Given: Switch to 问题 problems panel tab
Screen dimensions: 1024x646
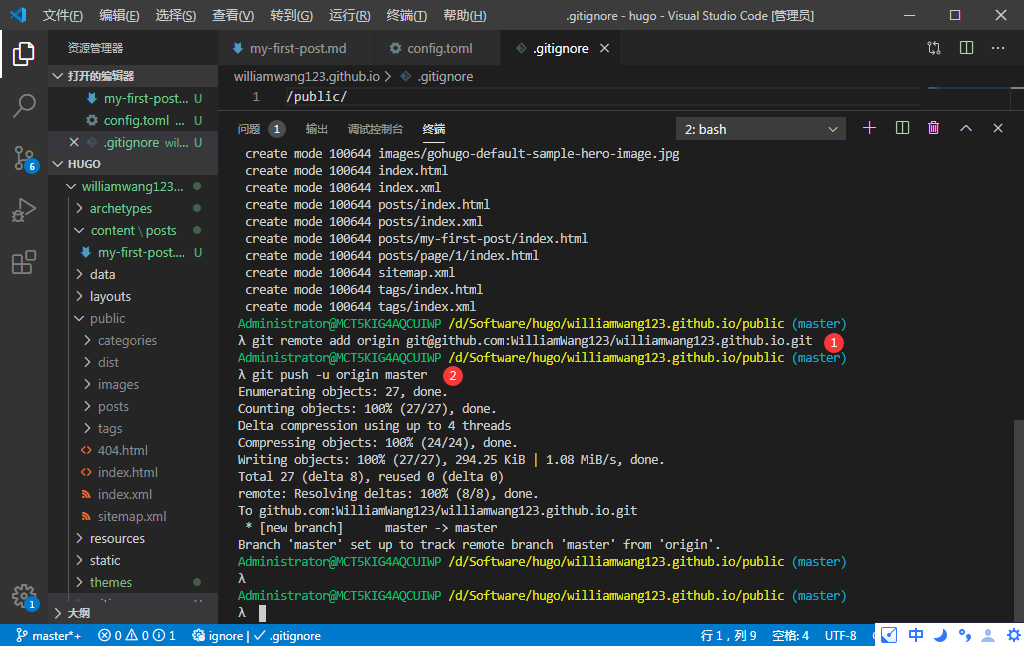Looking at the screenshot, I should [x=260, y=129].
